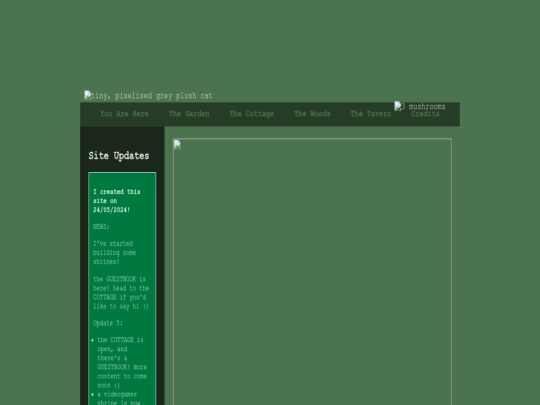The image size is (540, 405).
Task: Click 'the COTTAGE is open' bullet
Action: point(122,363)
